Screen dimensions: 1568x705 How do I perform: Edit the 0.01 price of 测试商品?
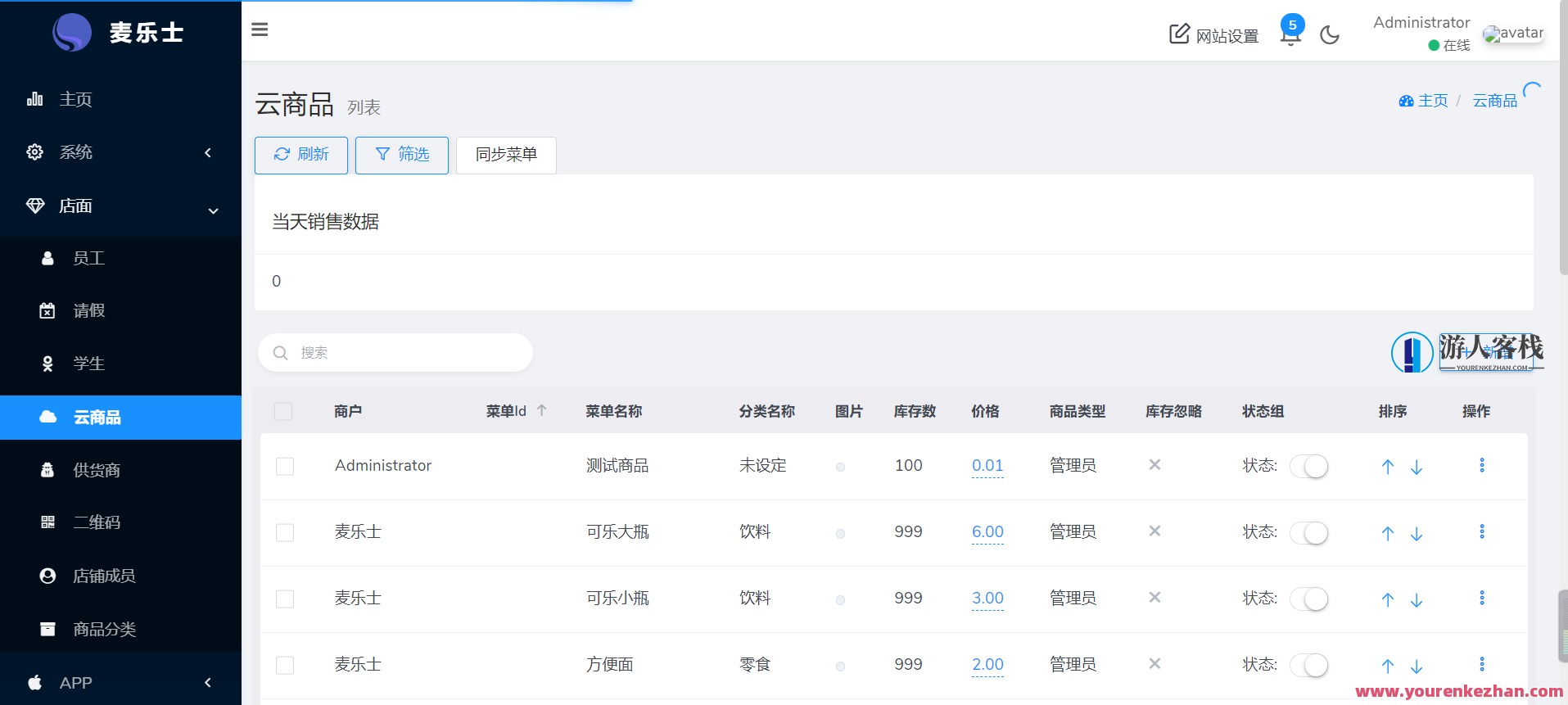(x=987, y=466)
